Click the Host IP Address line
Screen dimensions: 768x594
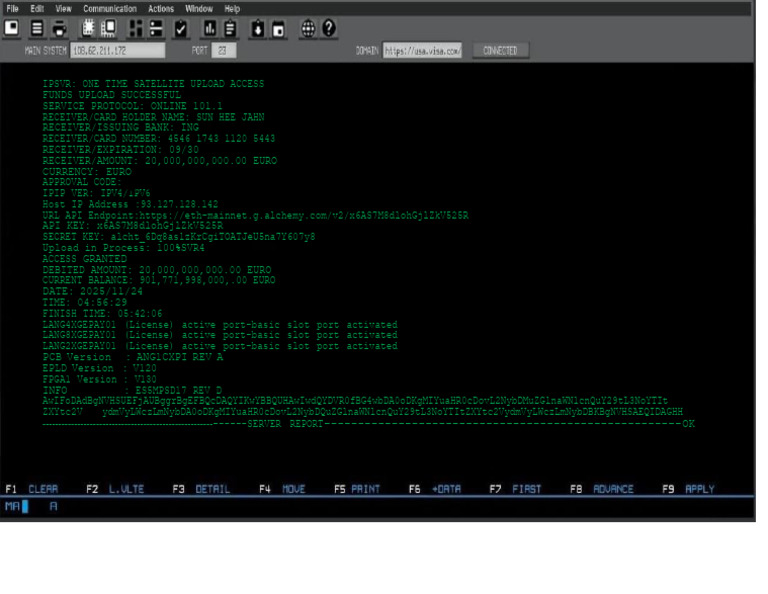[x=130, y=204]
